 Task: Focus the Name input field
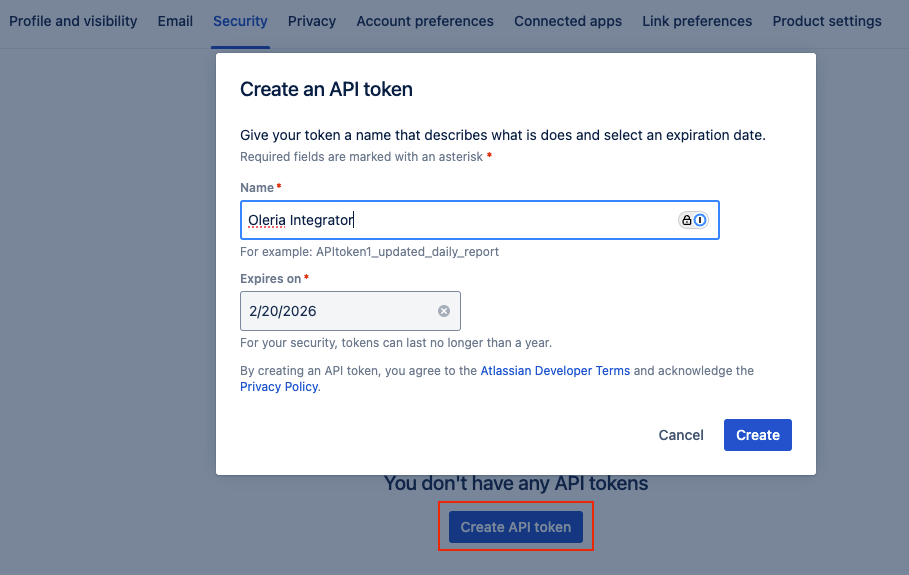click(x=480, y=220)
